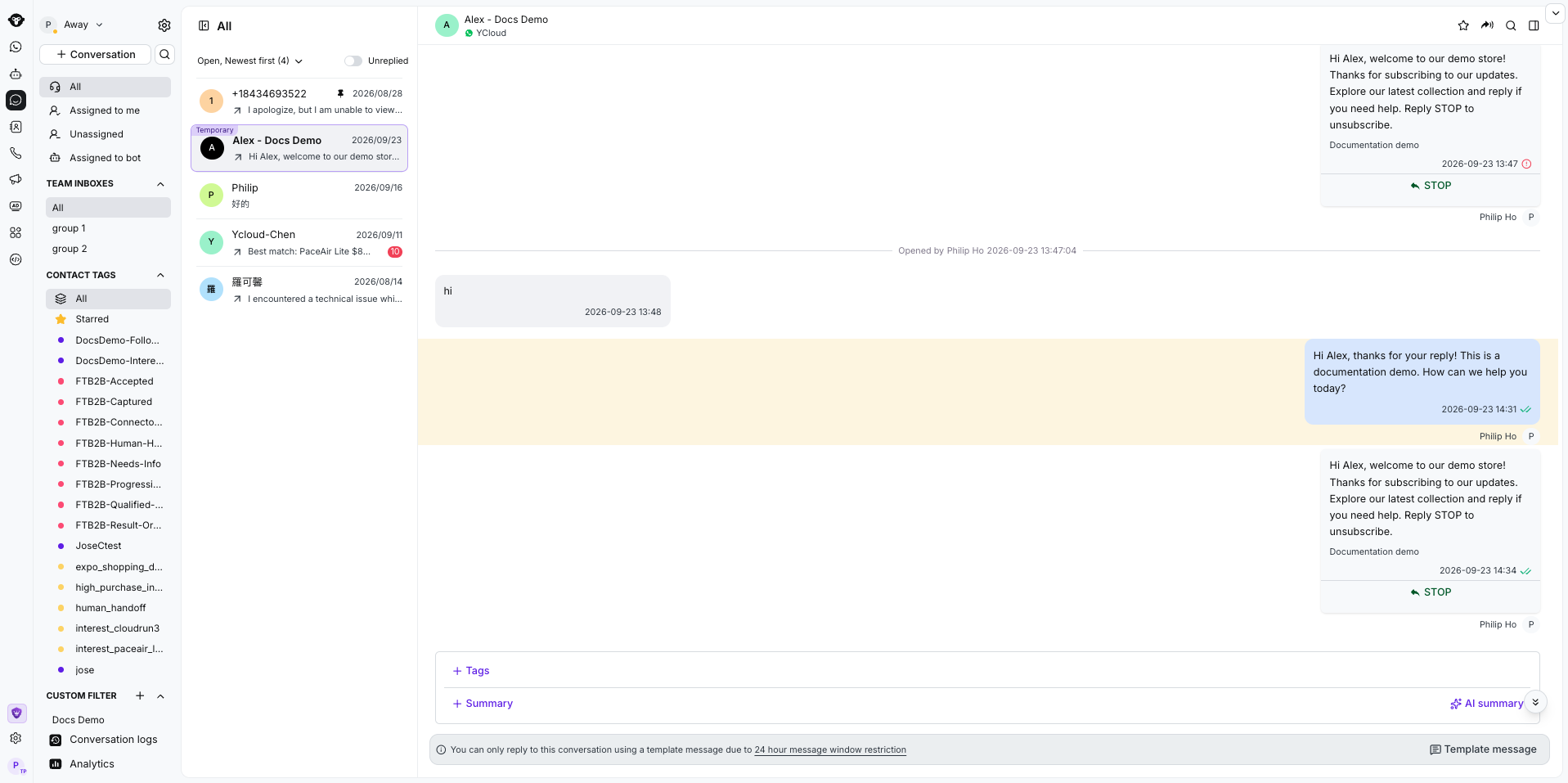The image size is (1568, 783).
Task: Follow the 24 hour message window restriction link
Action: (830, 749)
